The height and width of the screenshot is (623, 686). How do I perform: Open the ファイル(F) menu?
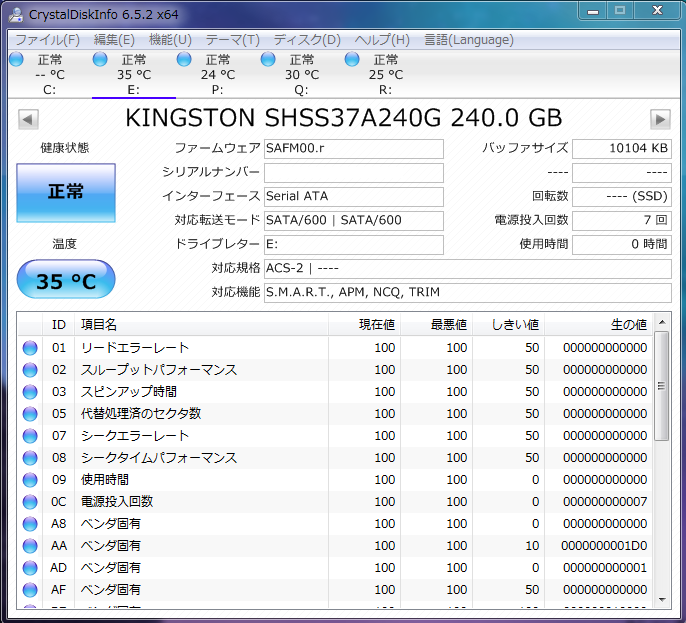[x=47, y=40]
